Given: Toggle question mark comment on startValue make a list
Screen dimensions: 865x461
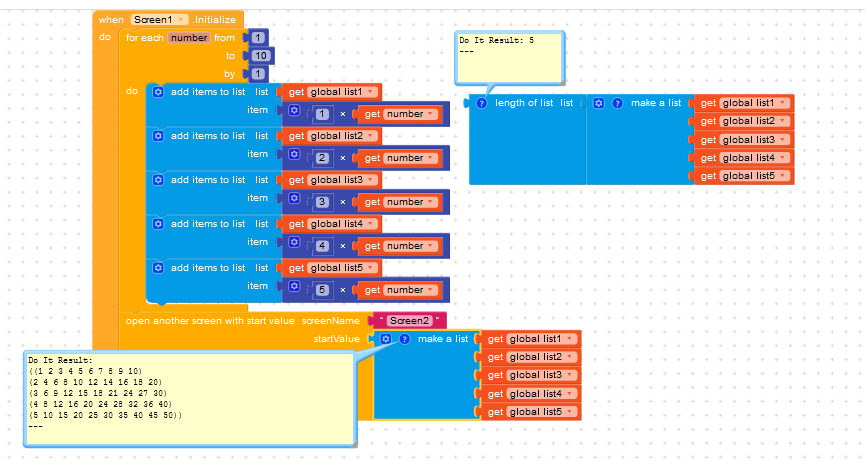Looking at the screenshot, I should pos(404,339).
